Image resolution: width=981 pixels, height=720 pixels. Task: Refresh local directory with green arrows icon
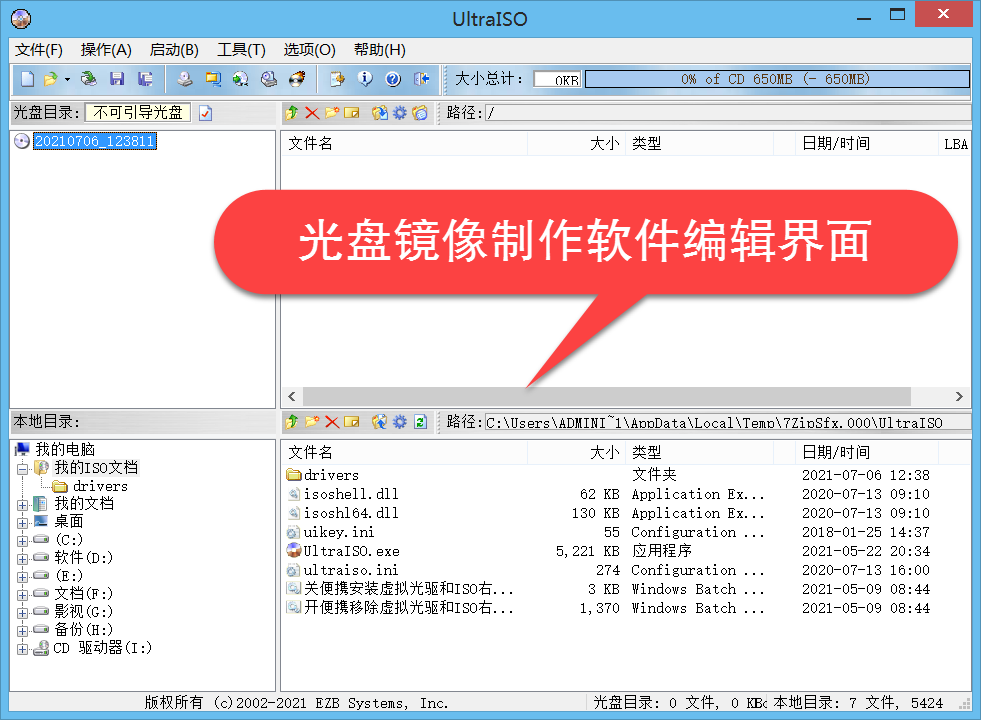420,422
